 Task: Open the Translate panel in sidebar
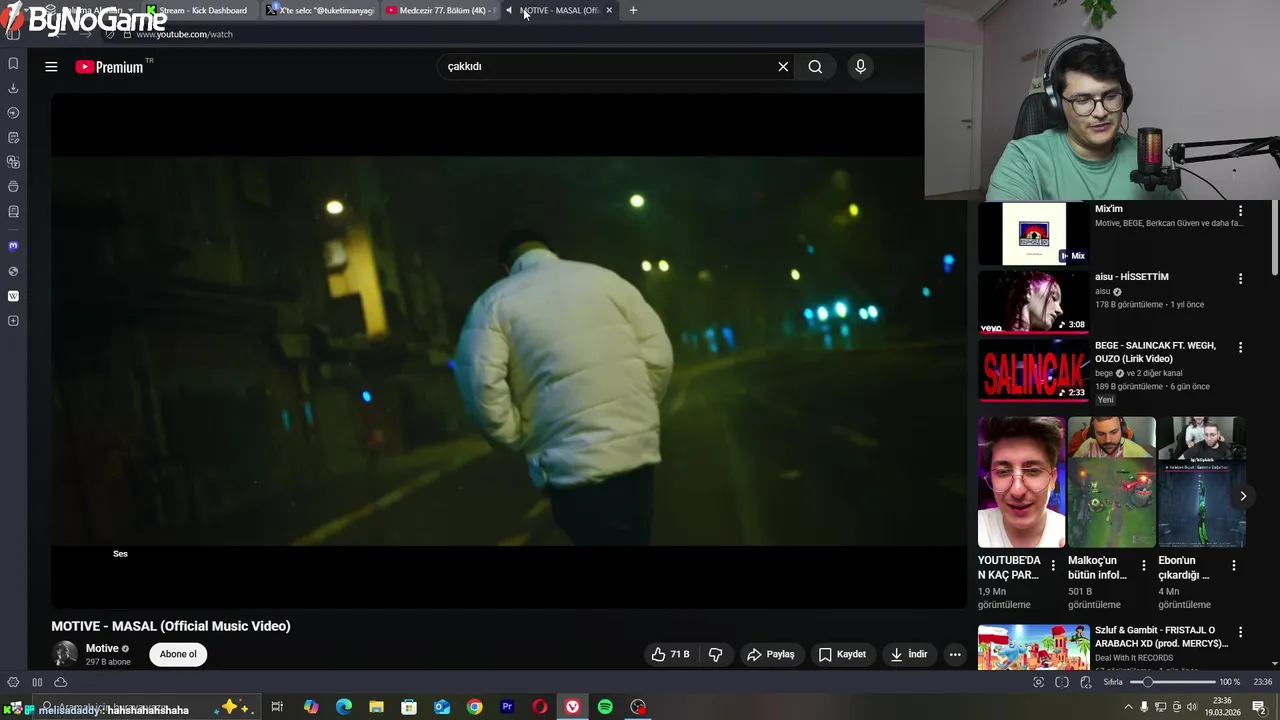pyautogui.click(x=13, y=162)
